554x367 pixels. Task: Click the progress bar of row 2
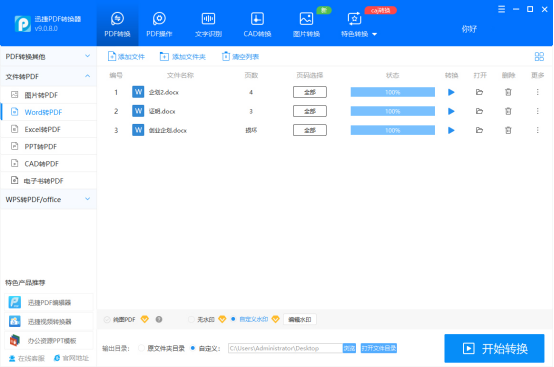393,111
